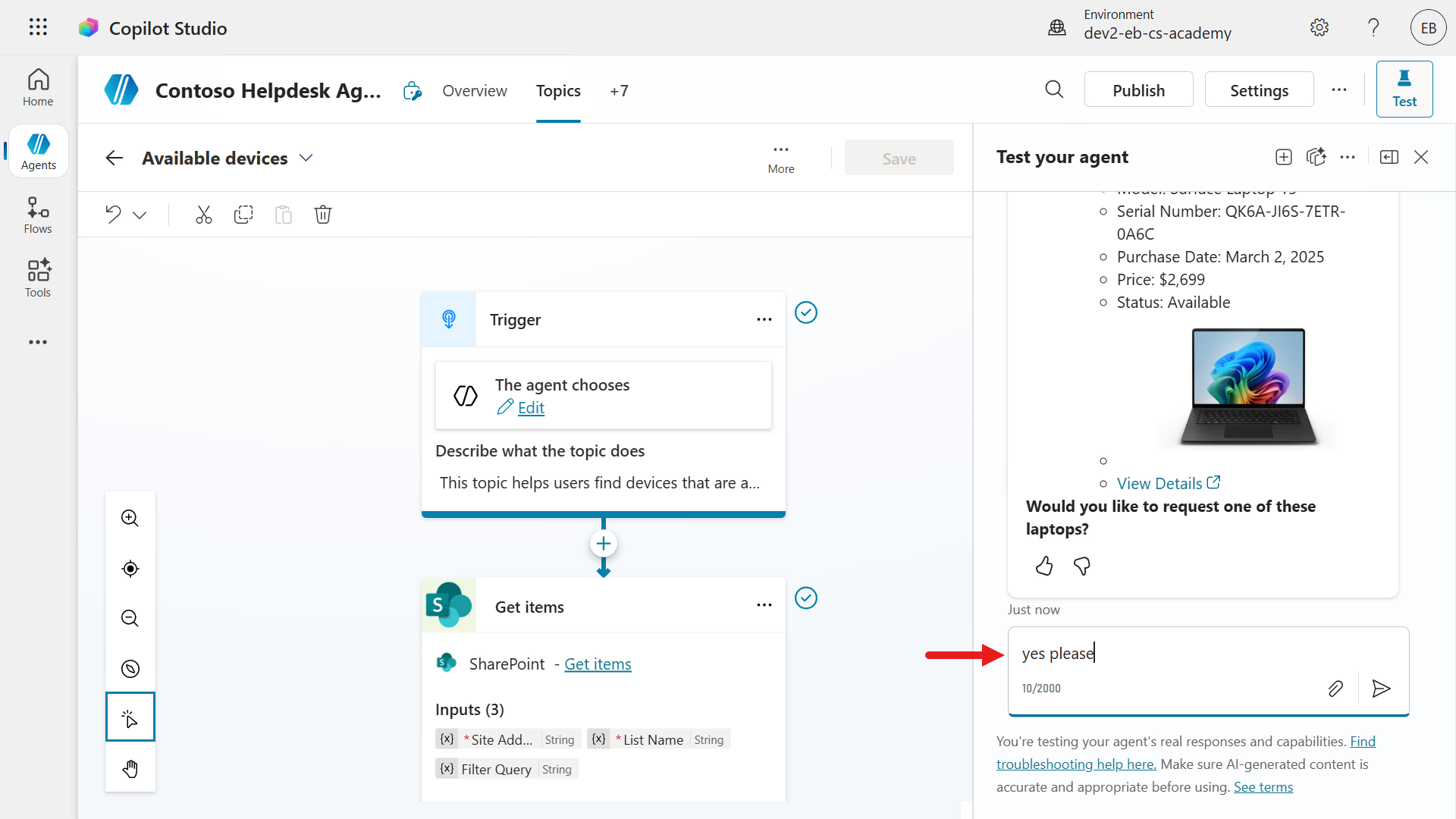Toggle the Test panel button
Image resolution: width=1456 pixels, height=819 pixels.
[x=1404, y=89]
